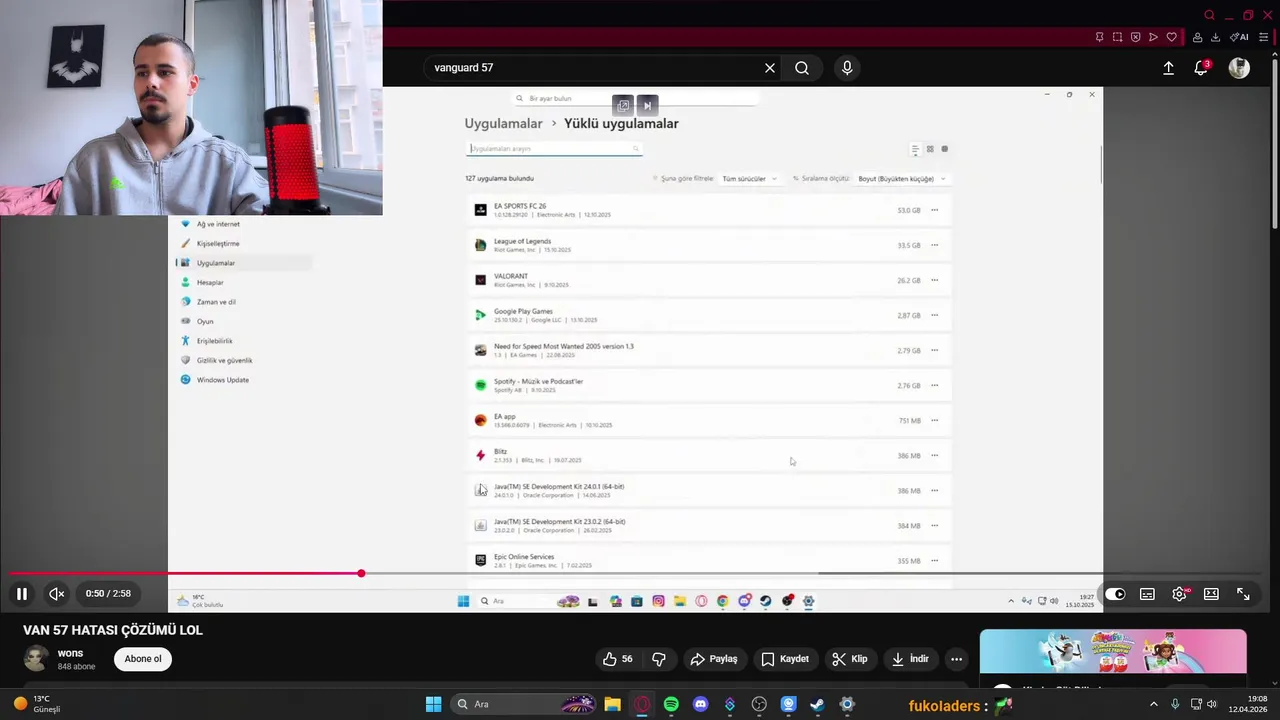
Task: Pause the YouTube video
Action: coord(21,593)
